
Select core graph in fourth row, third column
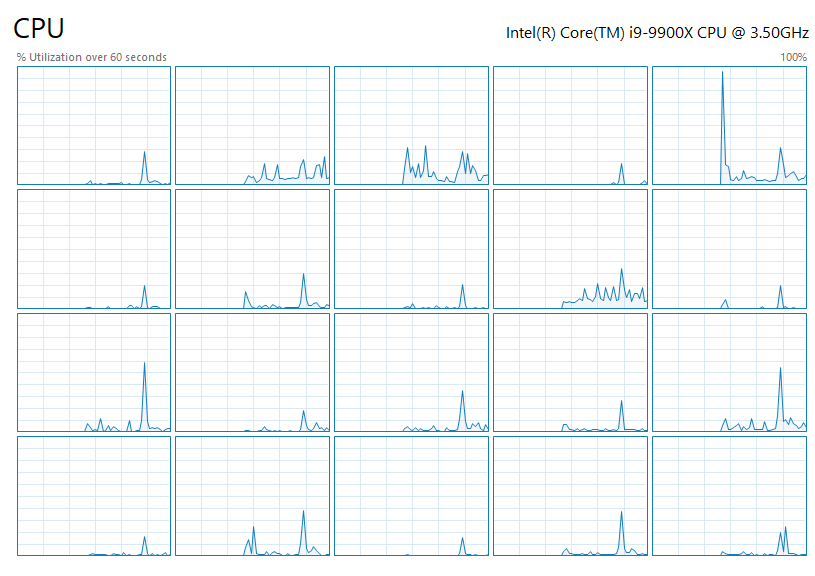412,496
